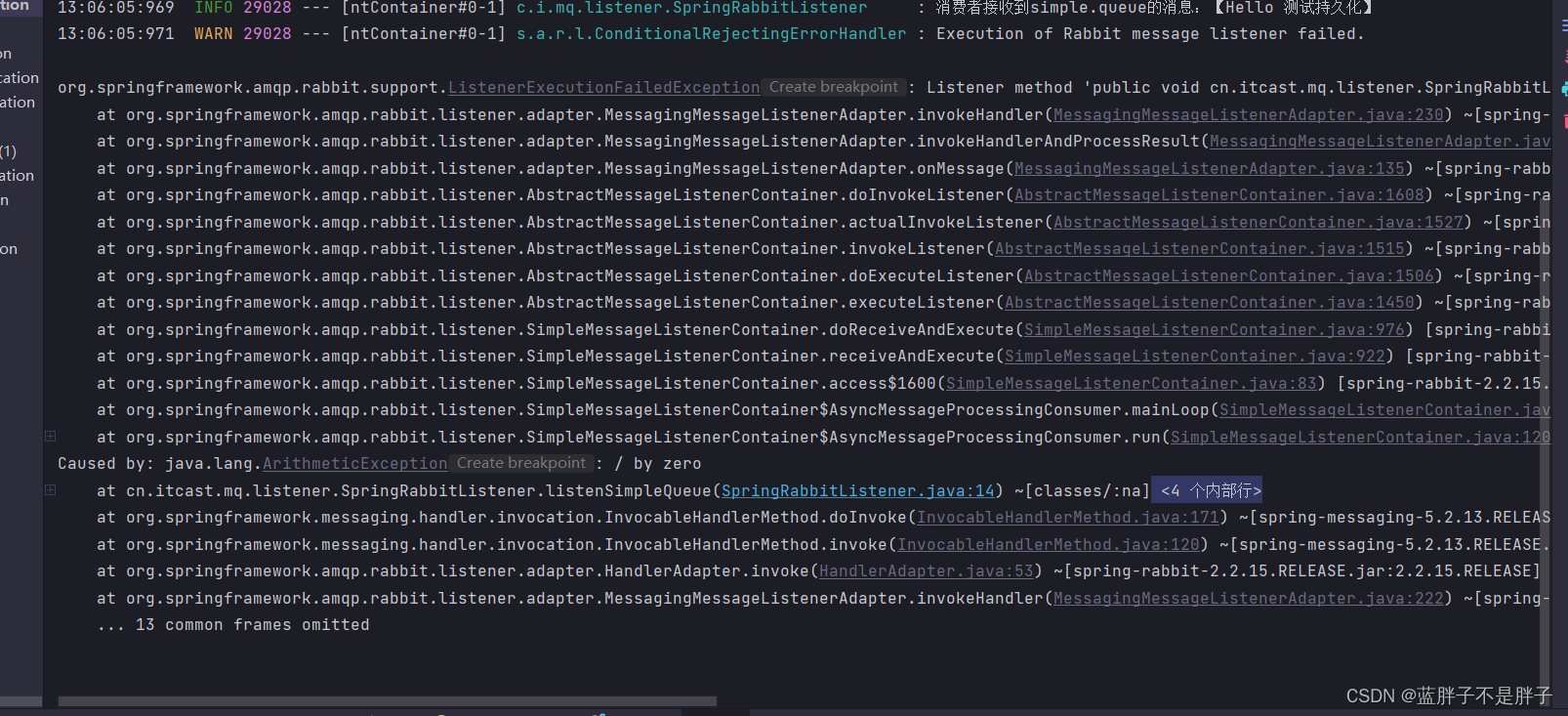Open SimpleMessageListenerContainer.java:922 link

[1194, 357]
